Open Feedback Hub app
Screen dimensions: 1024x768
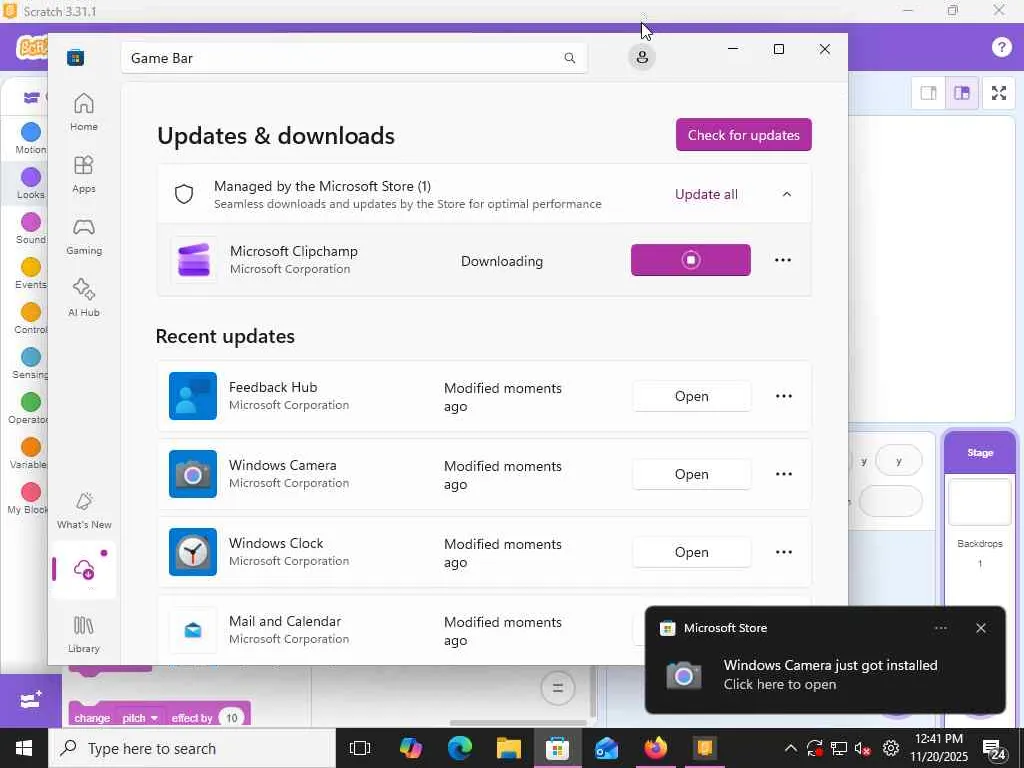[692, 396]
